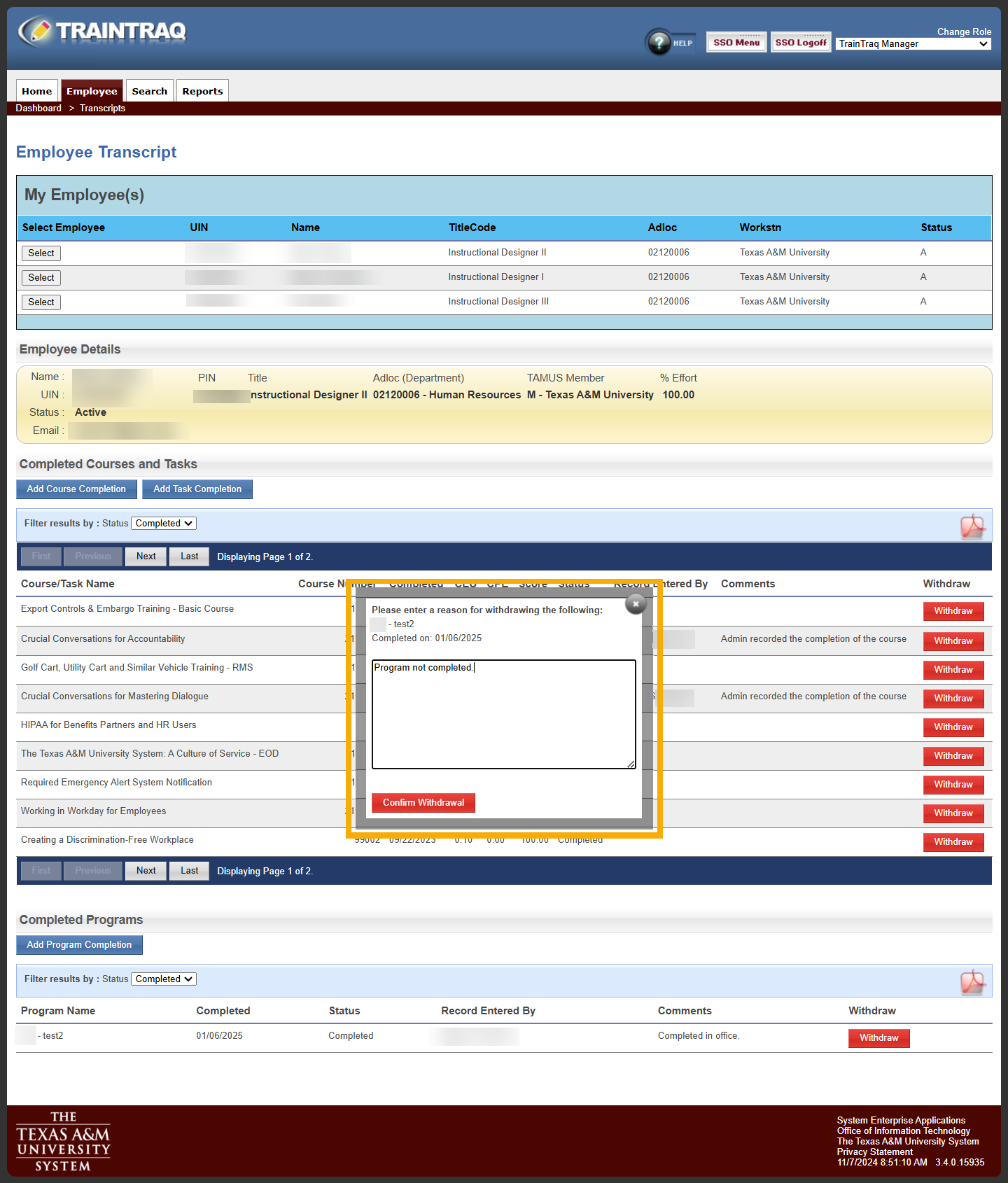
Task: Close the withdrawal reason dialog
Action: 635,603
